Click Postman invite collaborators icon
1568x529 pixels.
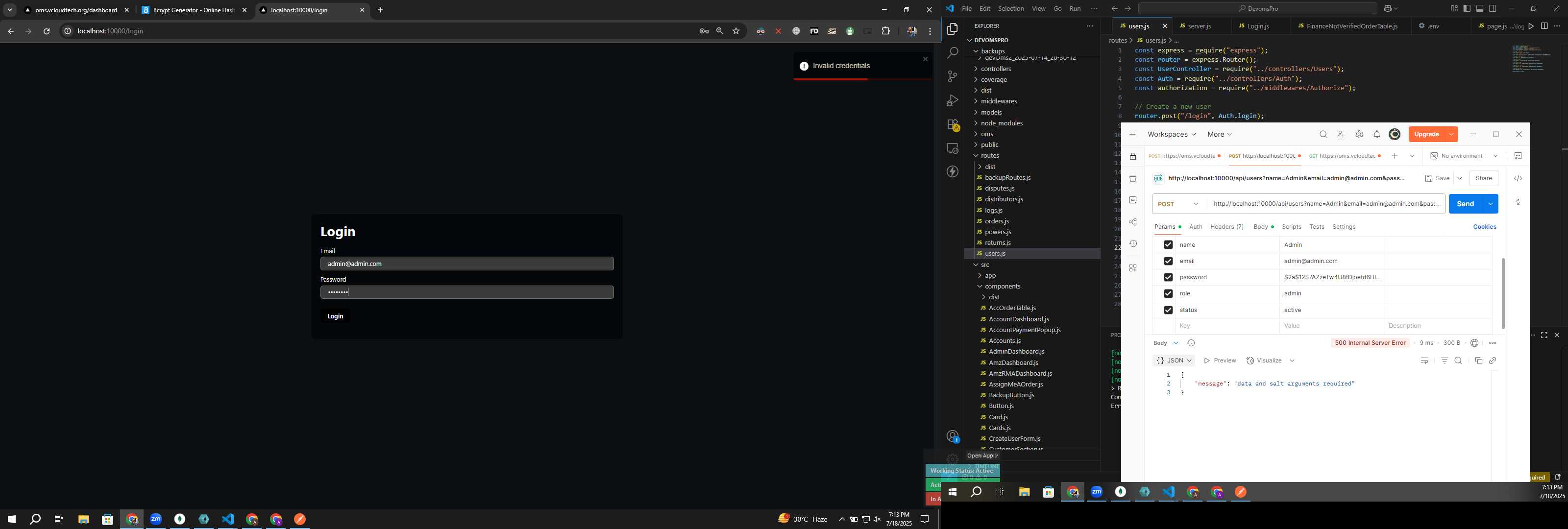tap(1341, 135)
